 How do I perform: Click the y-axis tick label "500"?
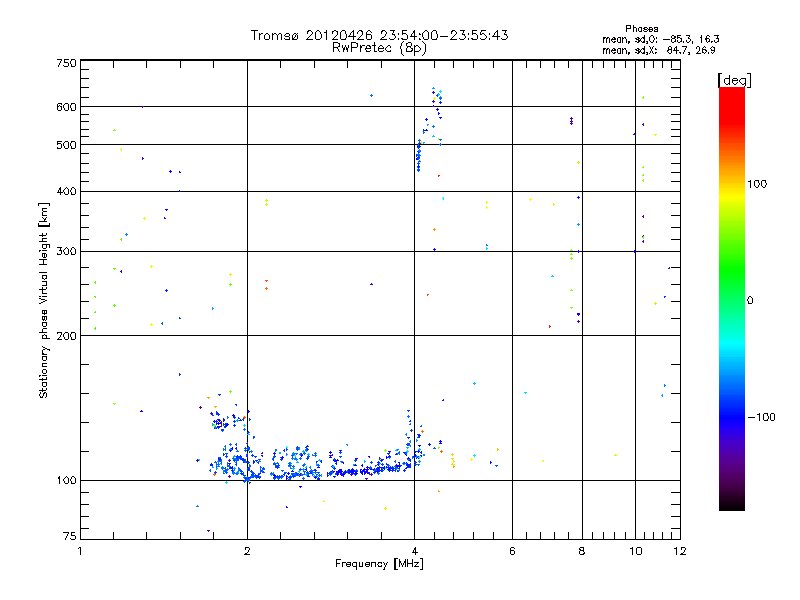point(67,145)
